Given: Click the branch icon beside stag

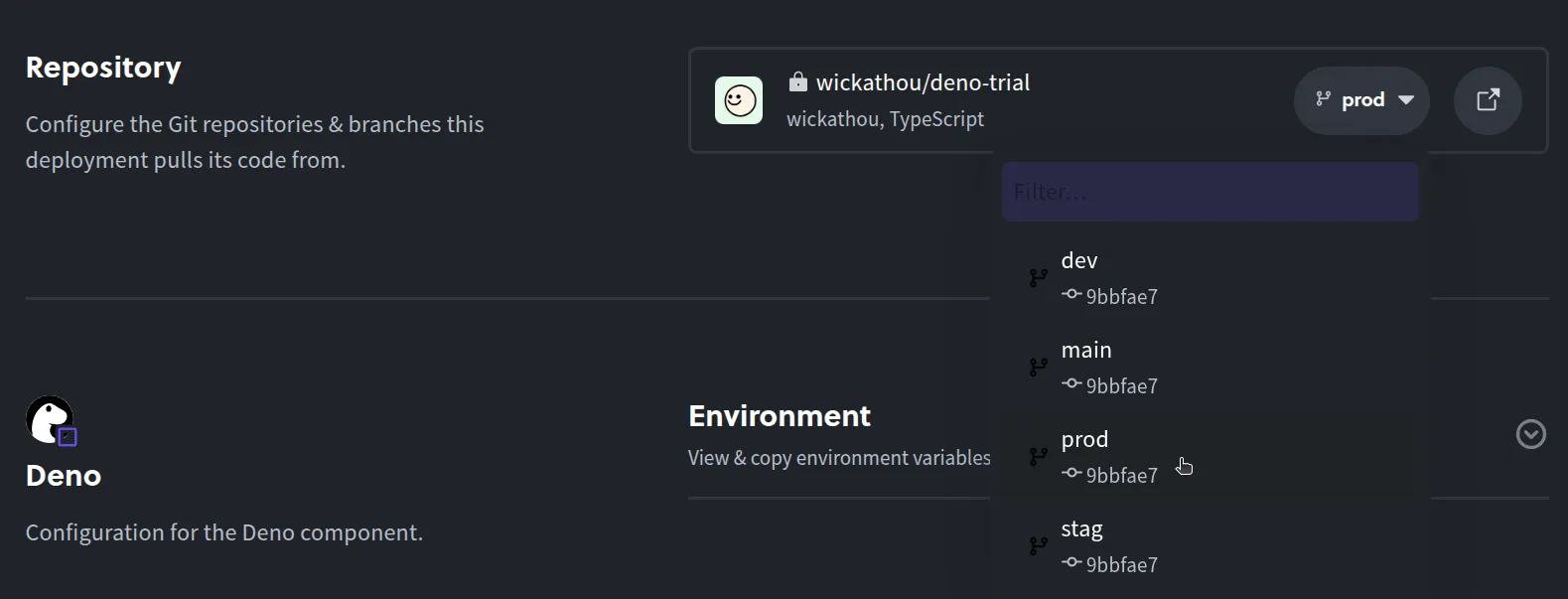Looking at the screenshot, I should coord(1038,546).
